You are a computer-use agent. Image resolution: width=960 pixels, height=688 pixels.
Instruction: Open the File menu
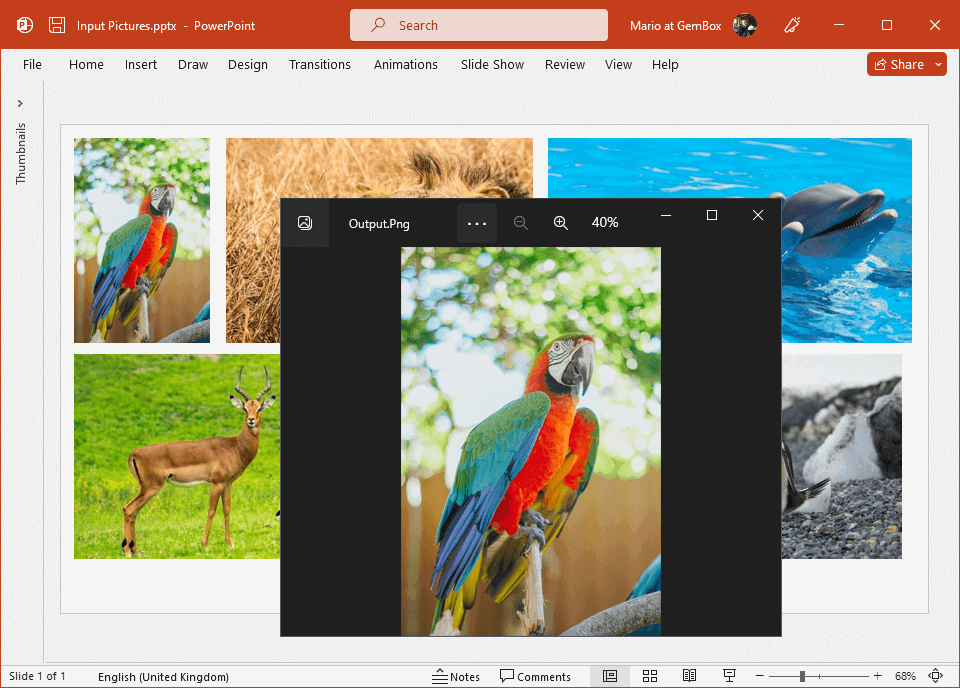[32, 64]
